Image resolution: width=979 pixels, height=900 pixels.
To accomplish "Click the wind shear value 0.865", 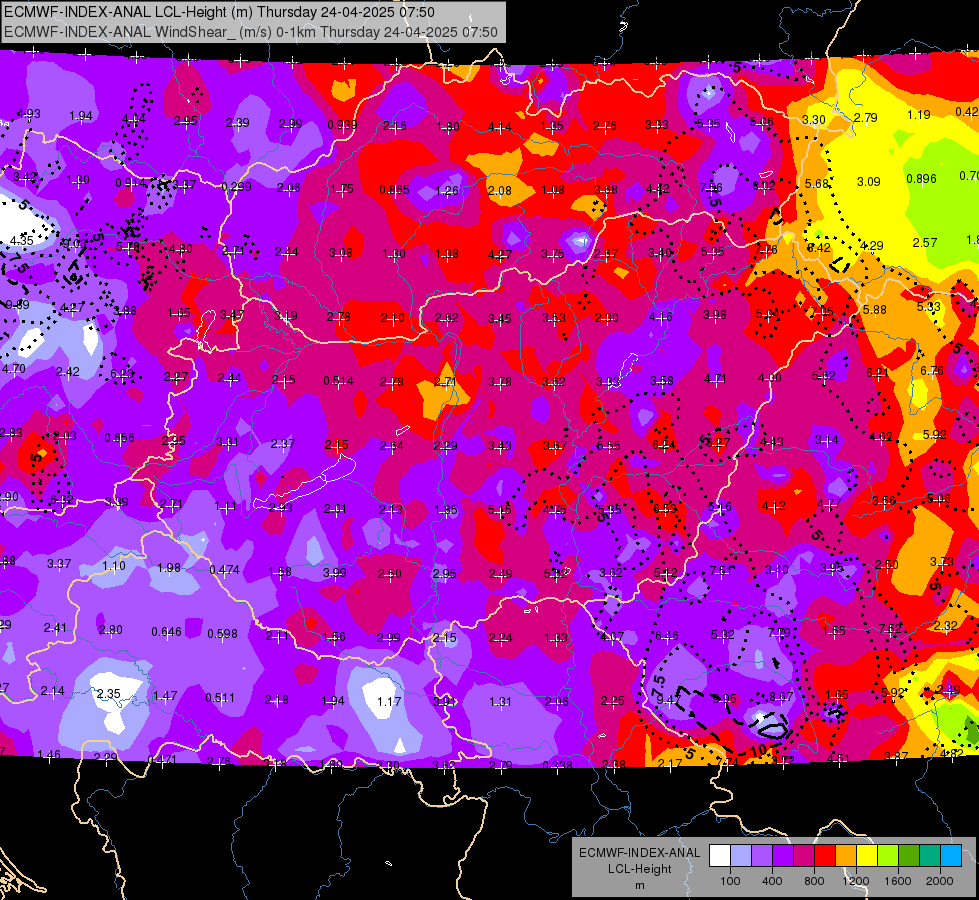I will click(395, 189).
